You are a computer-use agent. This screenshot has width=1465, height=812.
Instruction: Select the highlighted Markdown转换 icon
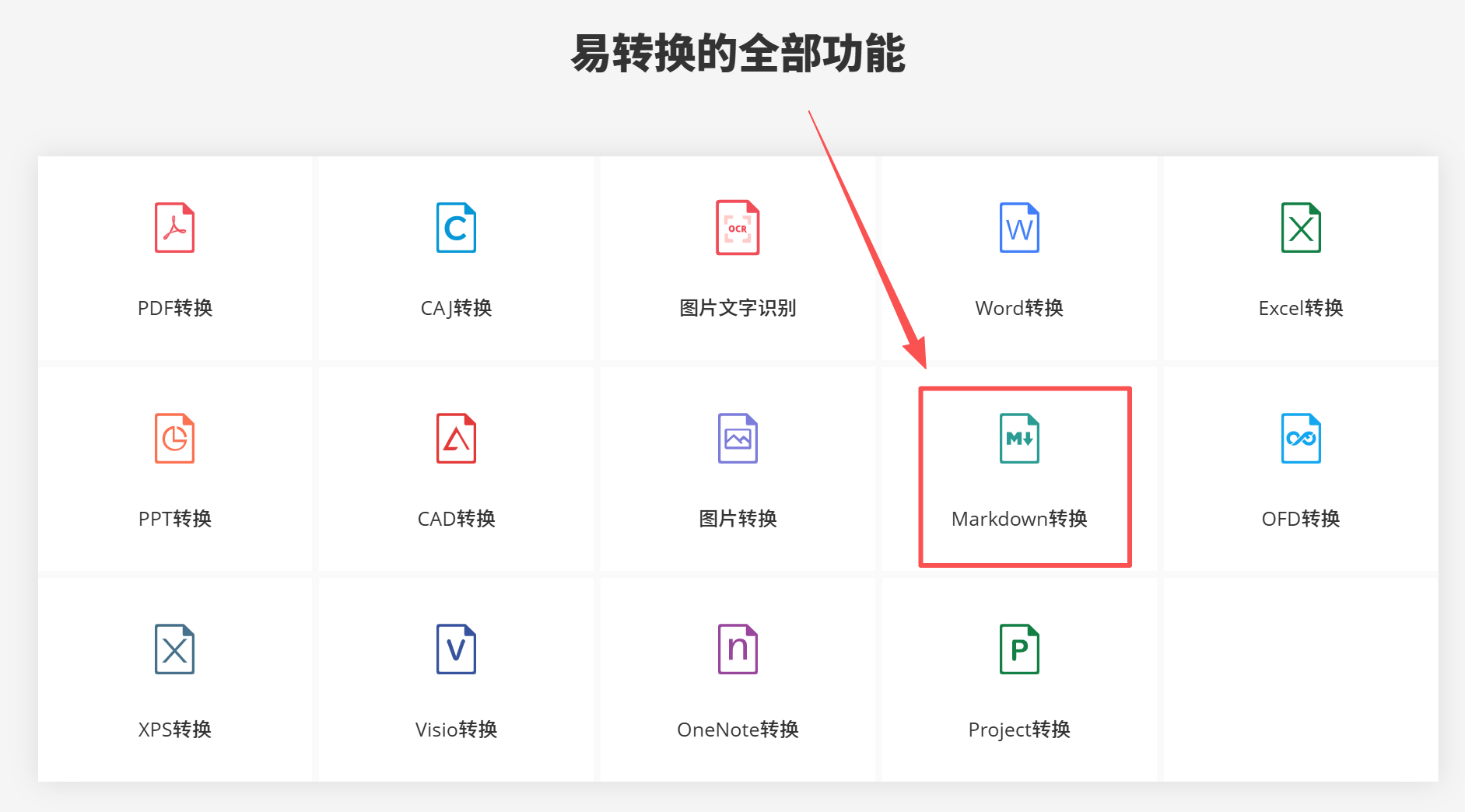pyautogui.click(x=1018, y=438)
